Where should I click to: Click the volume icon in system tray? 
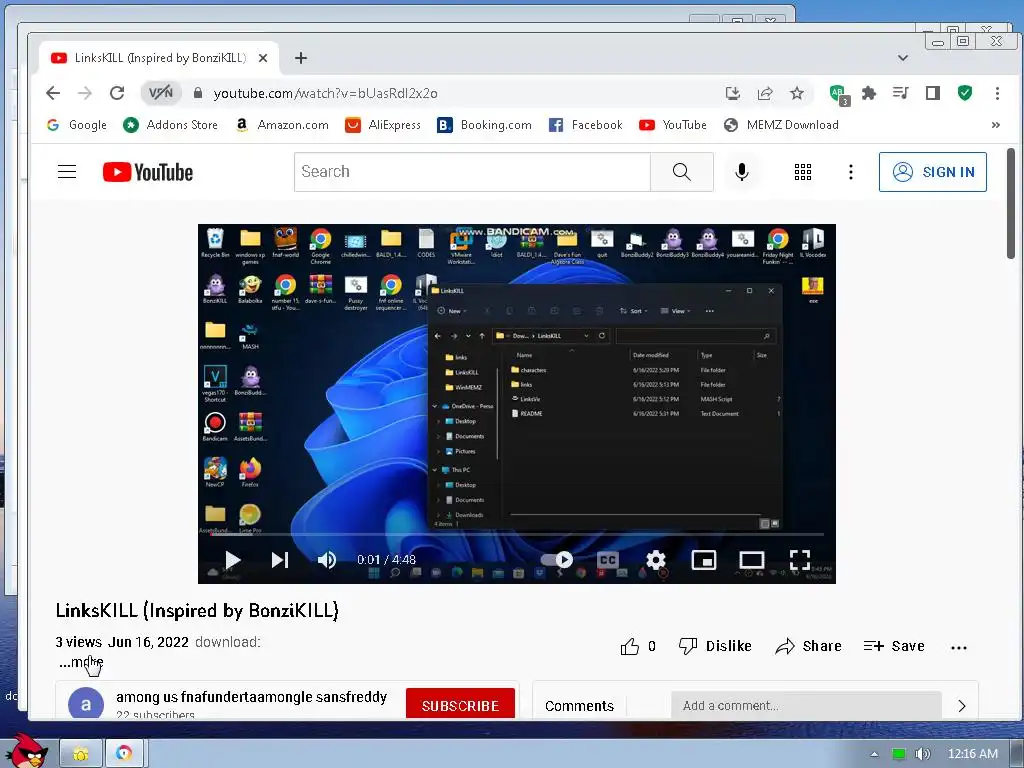click(x=922, y=754)
